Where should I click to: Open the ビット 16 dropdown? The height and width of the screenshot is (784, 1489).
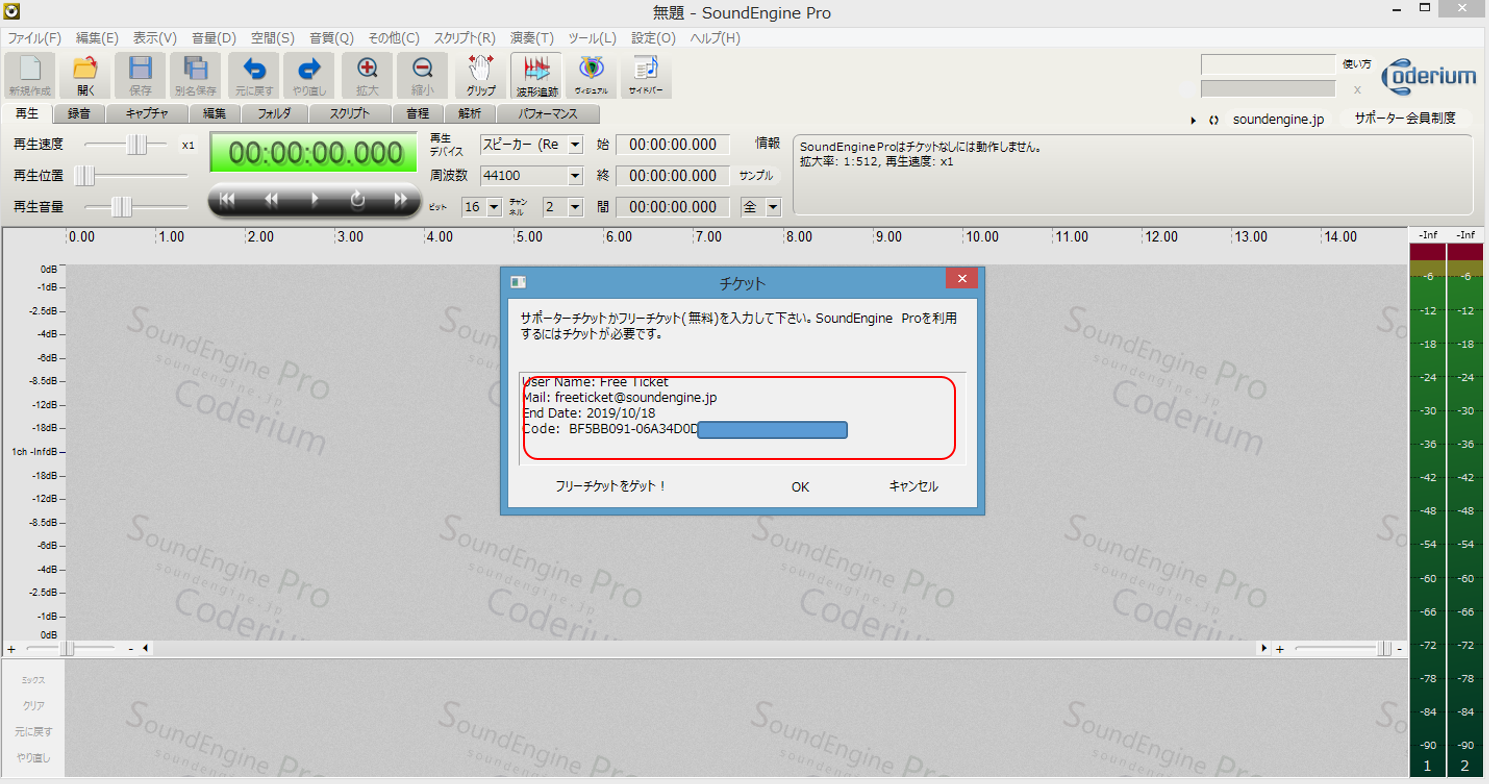(x=494, y=207)
